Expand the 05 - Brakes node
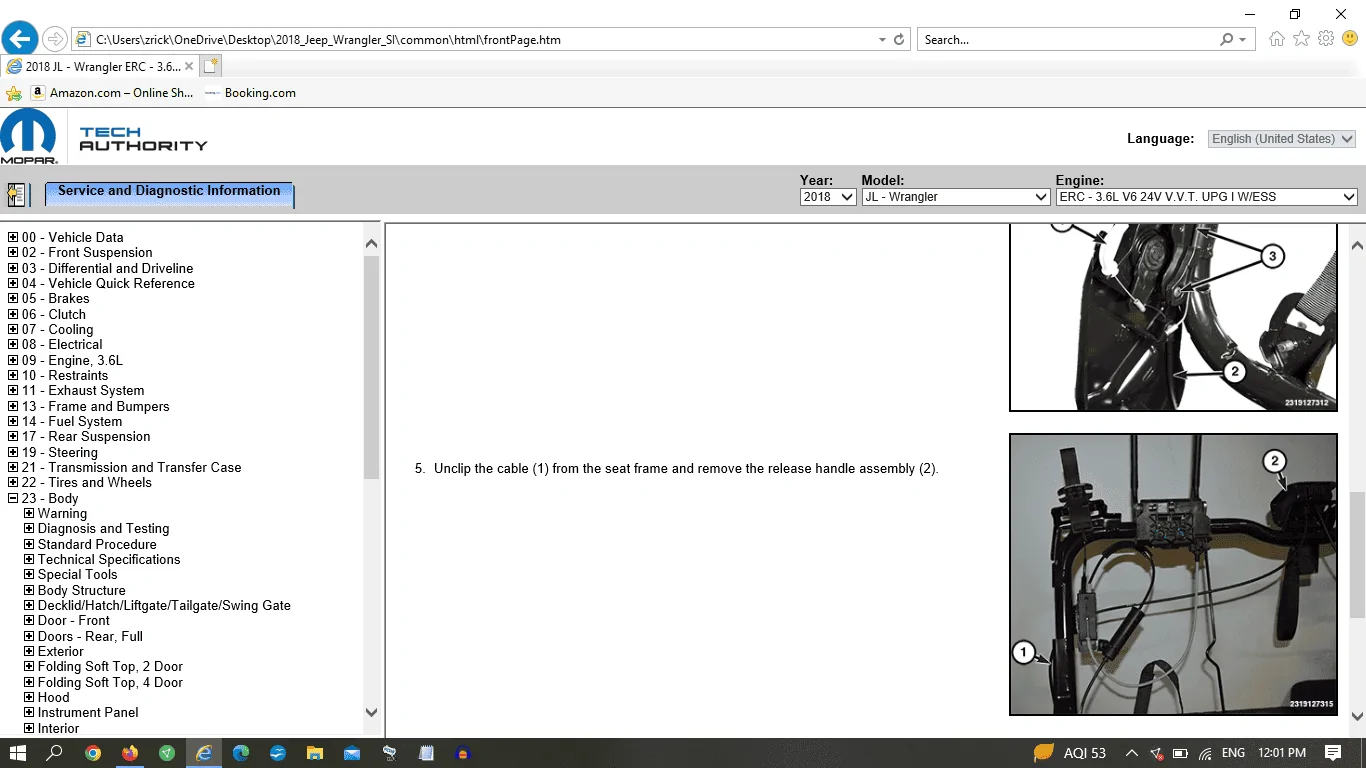 tap(13, 299)
